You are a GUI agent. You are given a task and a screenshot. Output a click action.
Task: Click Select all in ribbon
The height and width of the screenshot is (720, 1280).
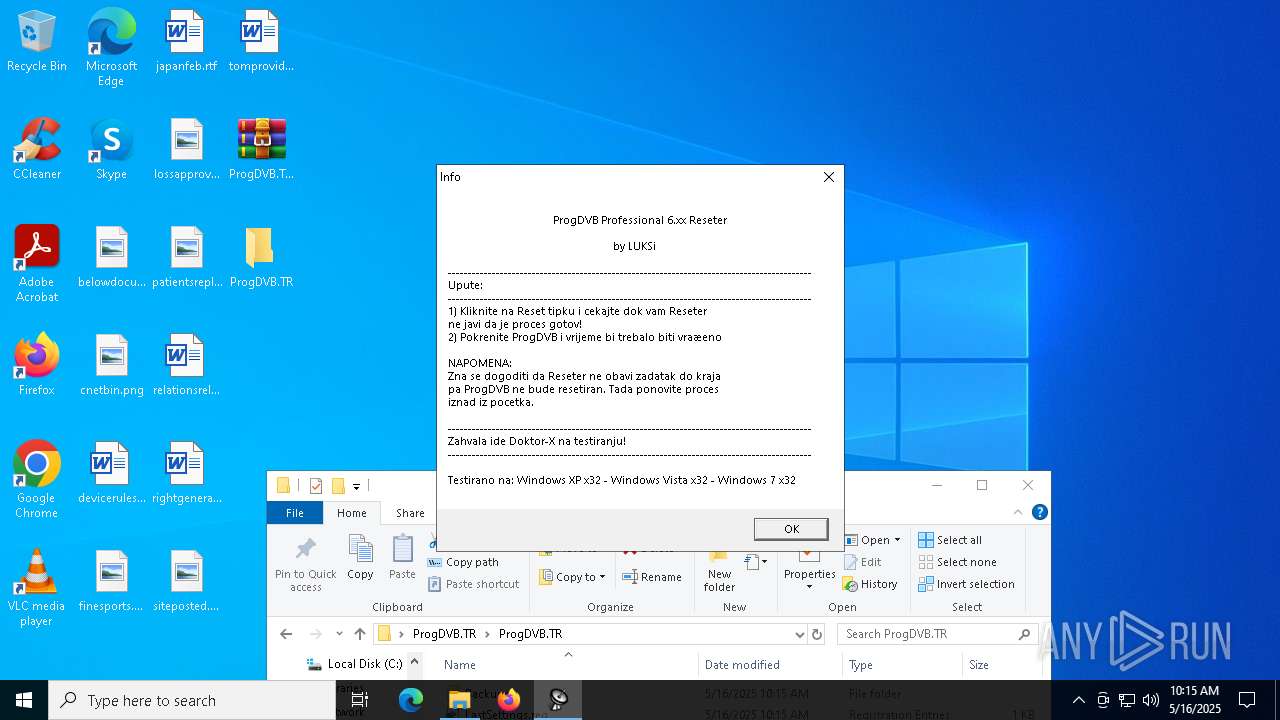point(950,540)
